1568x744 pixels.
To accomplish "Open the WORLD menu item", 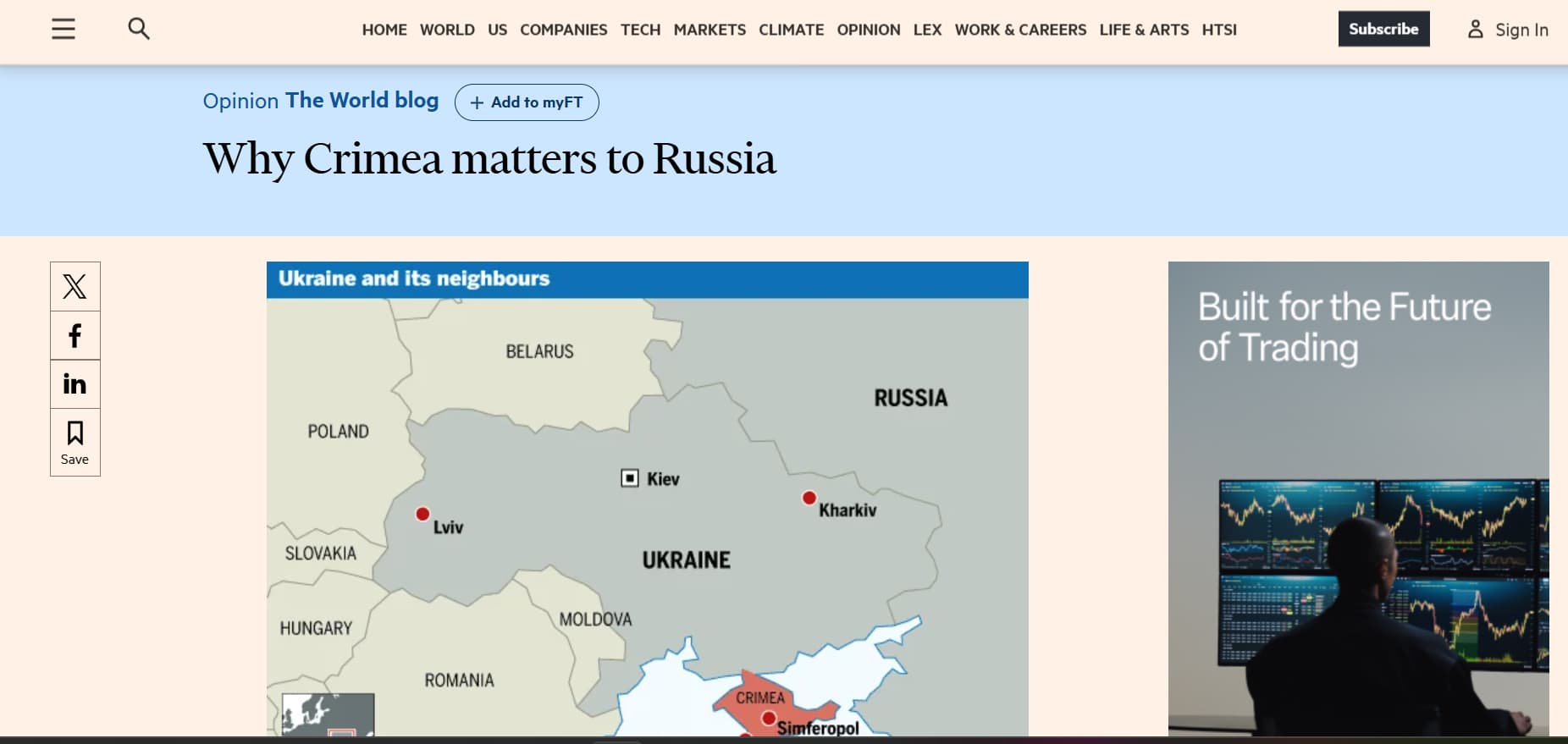I will point(447,30).
